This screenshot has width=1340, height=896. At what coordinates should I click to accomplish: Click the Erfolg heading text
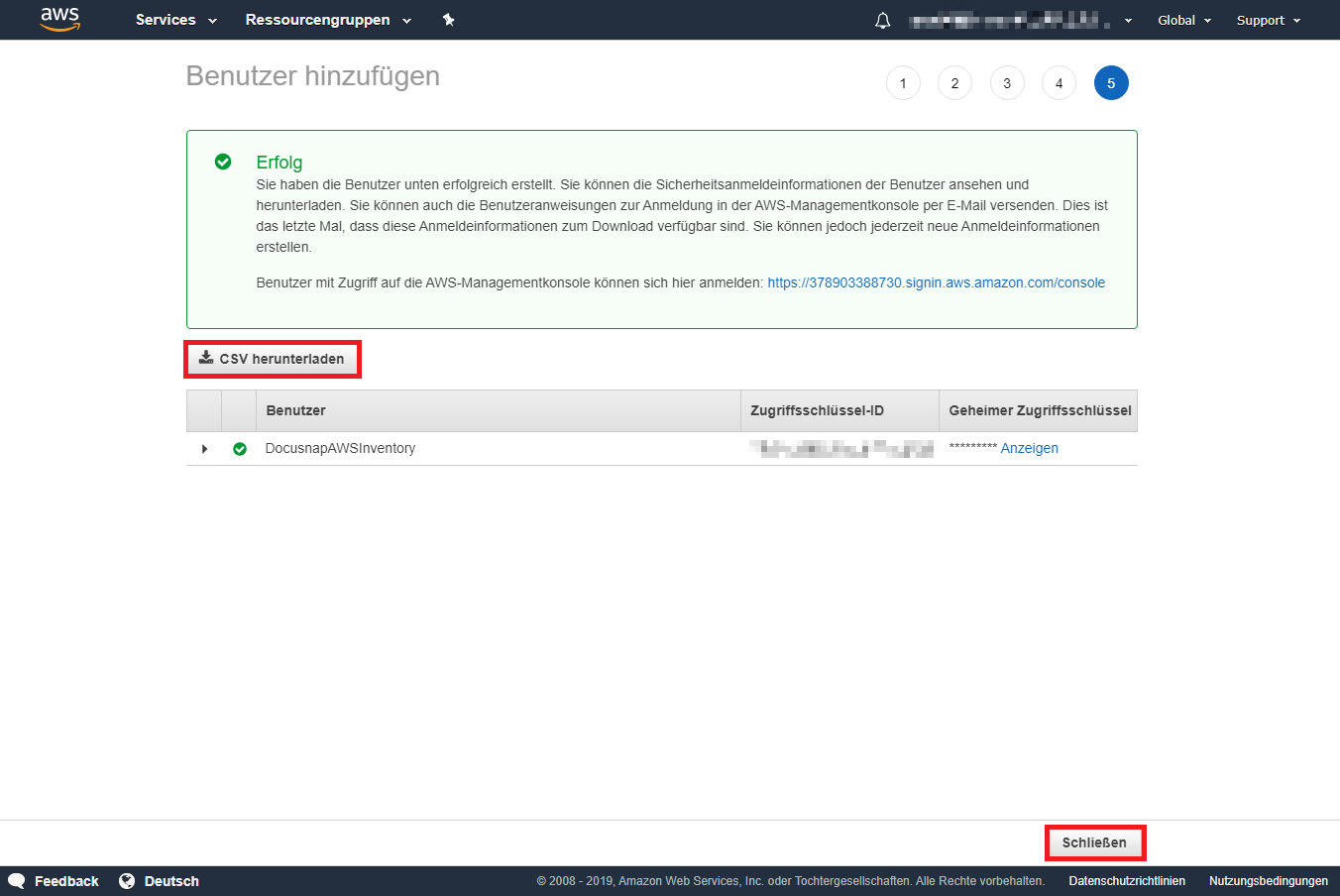coord(279,163)
